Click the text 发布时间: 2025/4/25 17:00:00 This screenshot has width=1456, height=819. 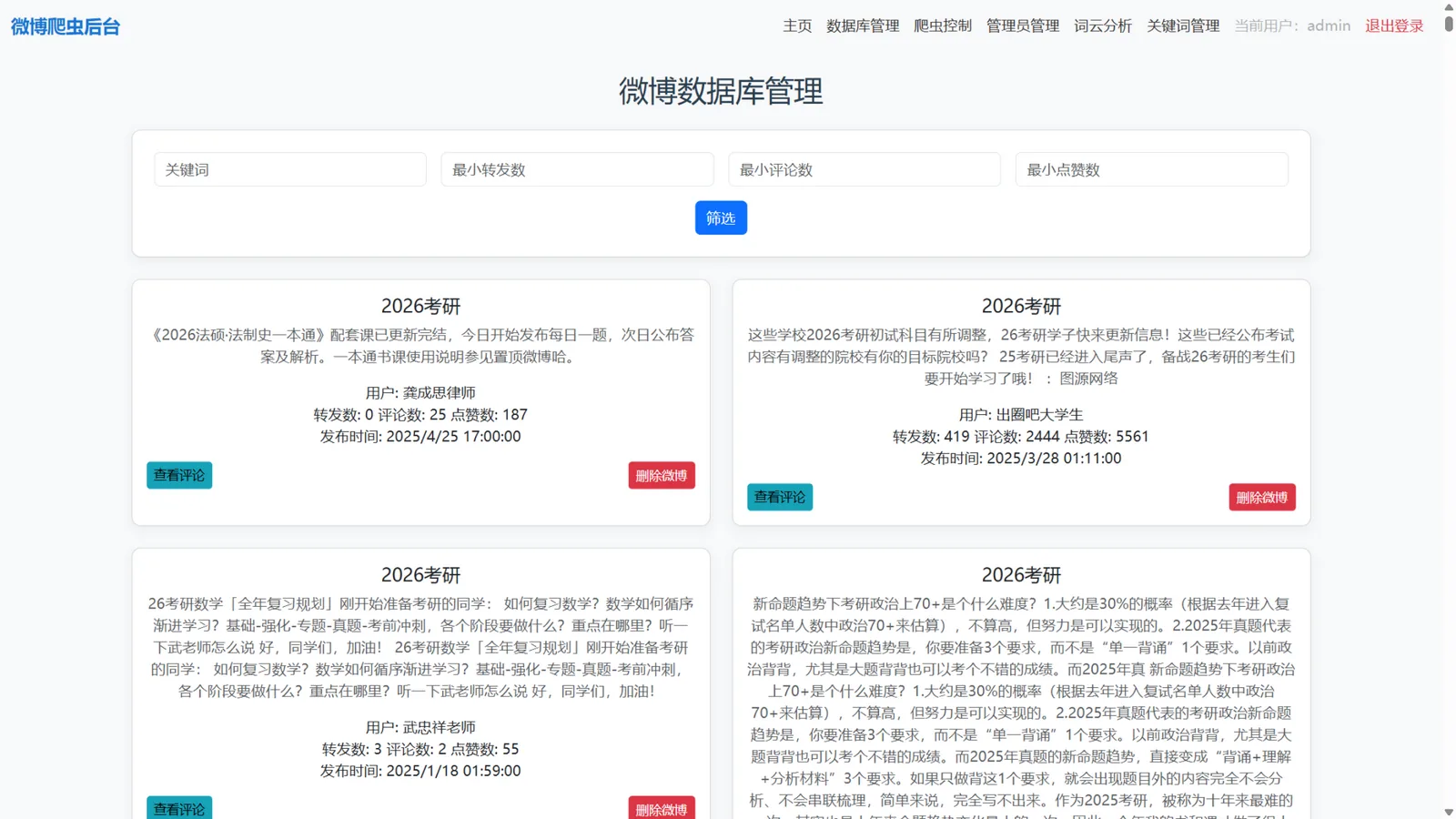[420, 436]
